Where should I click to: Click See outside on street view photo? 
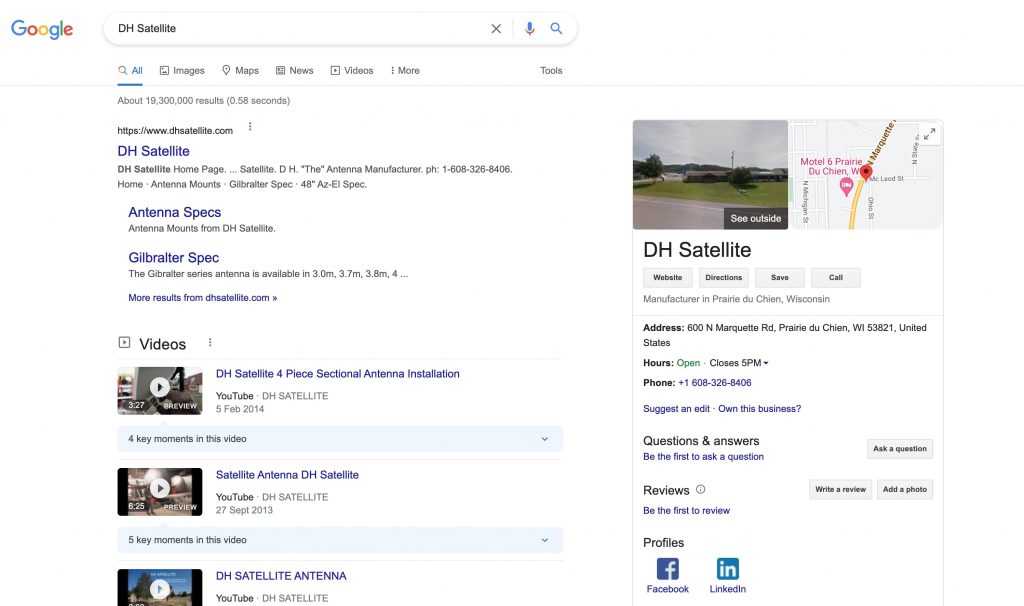tap(756, 219)
